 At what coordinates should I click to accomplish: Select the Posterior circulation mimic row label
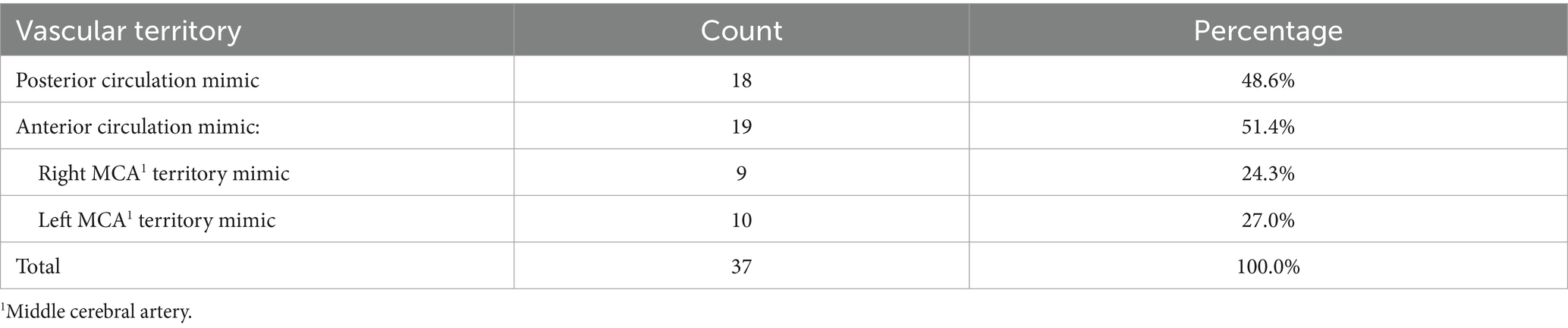(x=137, y=80)
